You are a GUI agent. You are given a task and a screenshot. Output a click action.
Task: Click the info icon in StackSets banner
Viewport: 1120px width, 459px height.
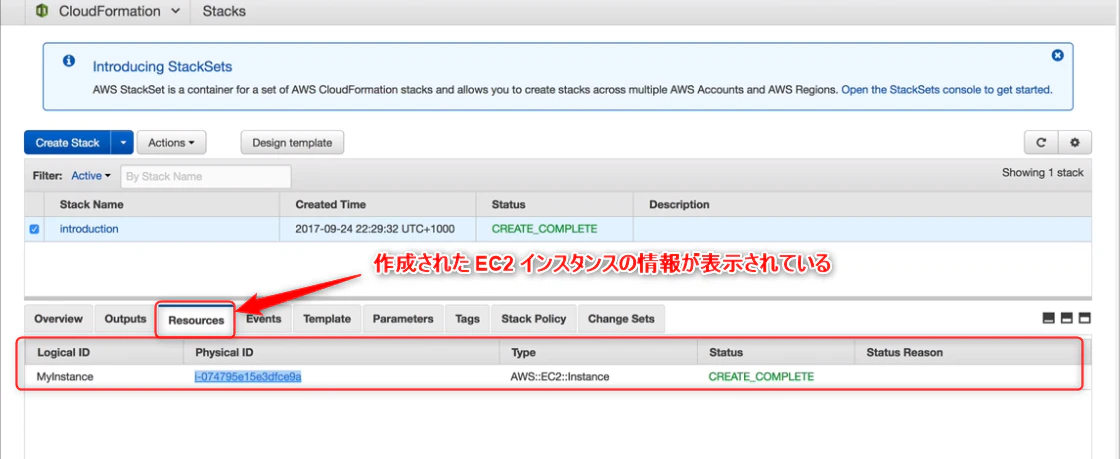pos(69,61)
